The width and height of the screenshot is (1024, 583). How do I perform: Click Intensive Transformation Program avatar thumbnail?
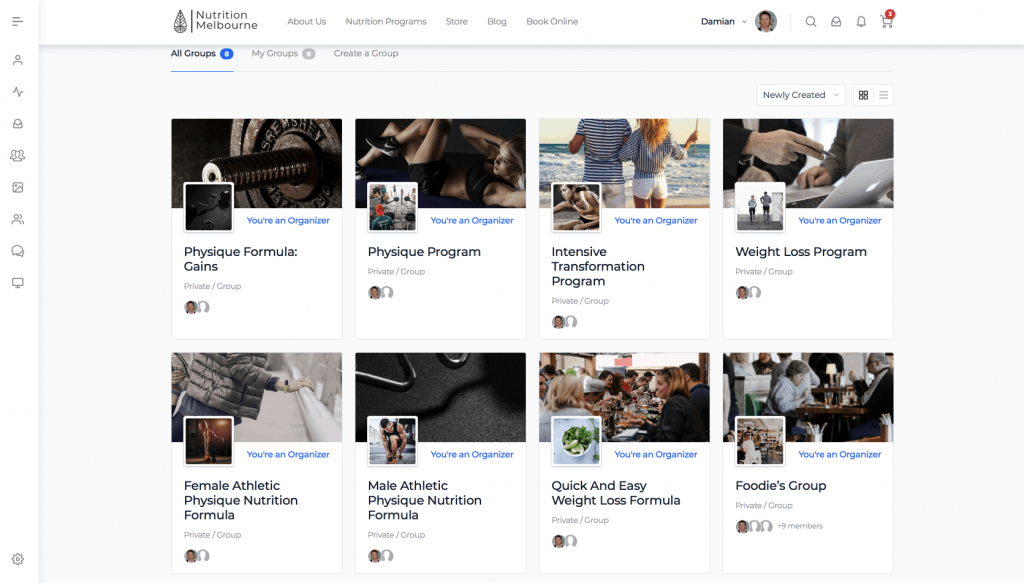[576, 207]
